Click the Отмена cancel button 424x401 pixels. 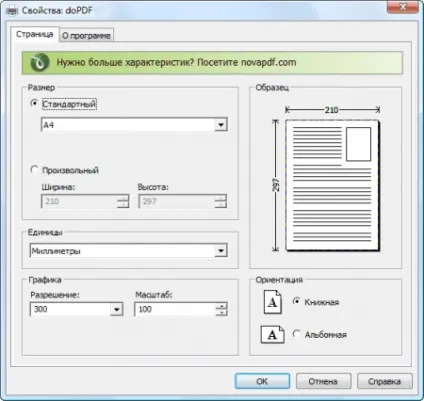point(323,381)
